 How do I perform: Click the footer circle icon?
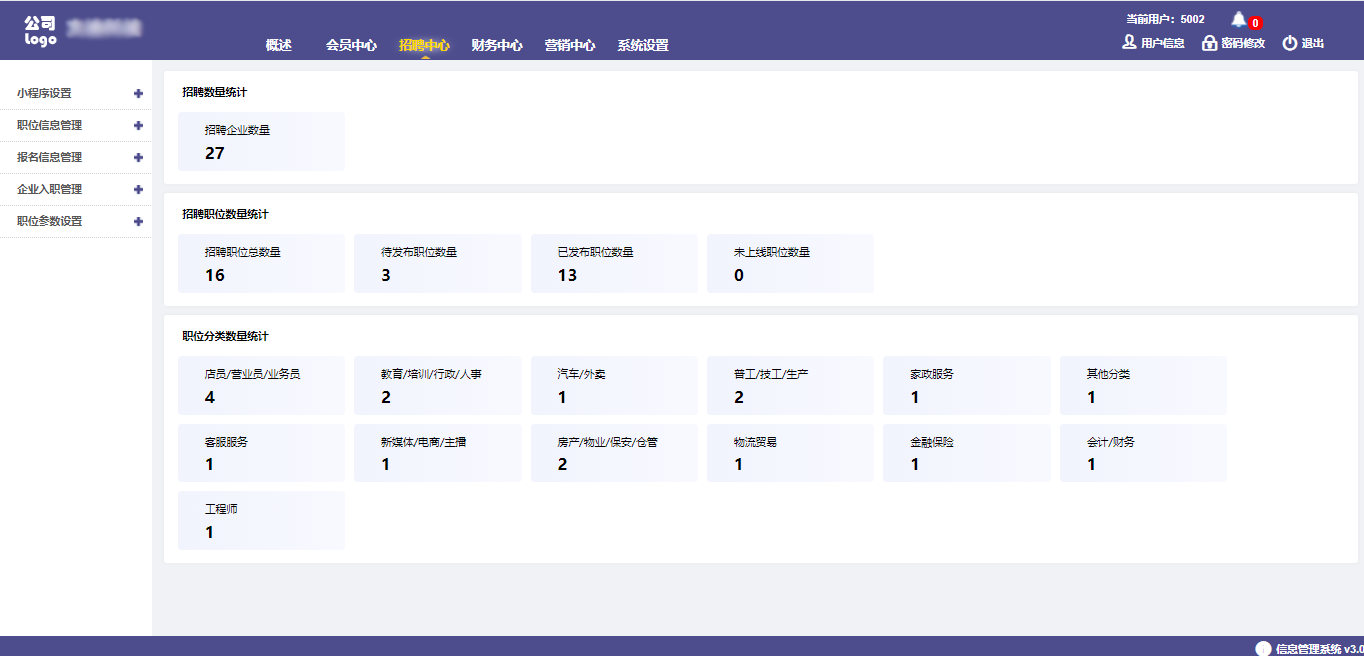click(x=1264, y=648)
